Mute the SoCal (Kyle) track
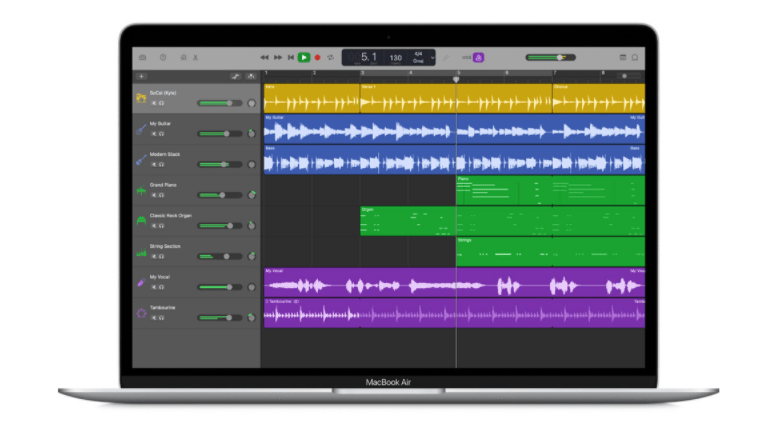768x442 pixels. pyautogui.click(x=154, y=103)
